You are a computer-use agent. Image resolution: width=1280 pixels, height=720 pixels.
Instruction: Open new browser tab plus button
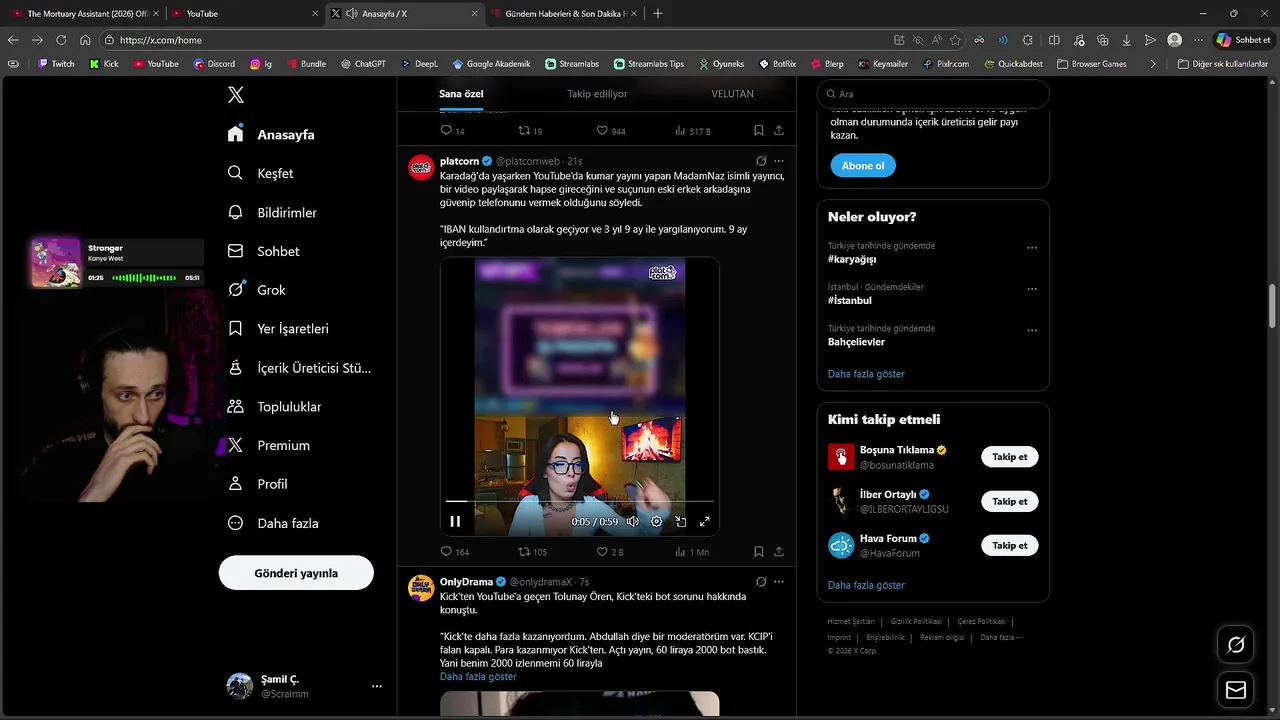pyautogui.click(x=657, y=13)
